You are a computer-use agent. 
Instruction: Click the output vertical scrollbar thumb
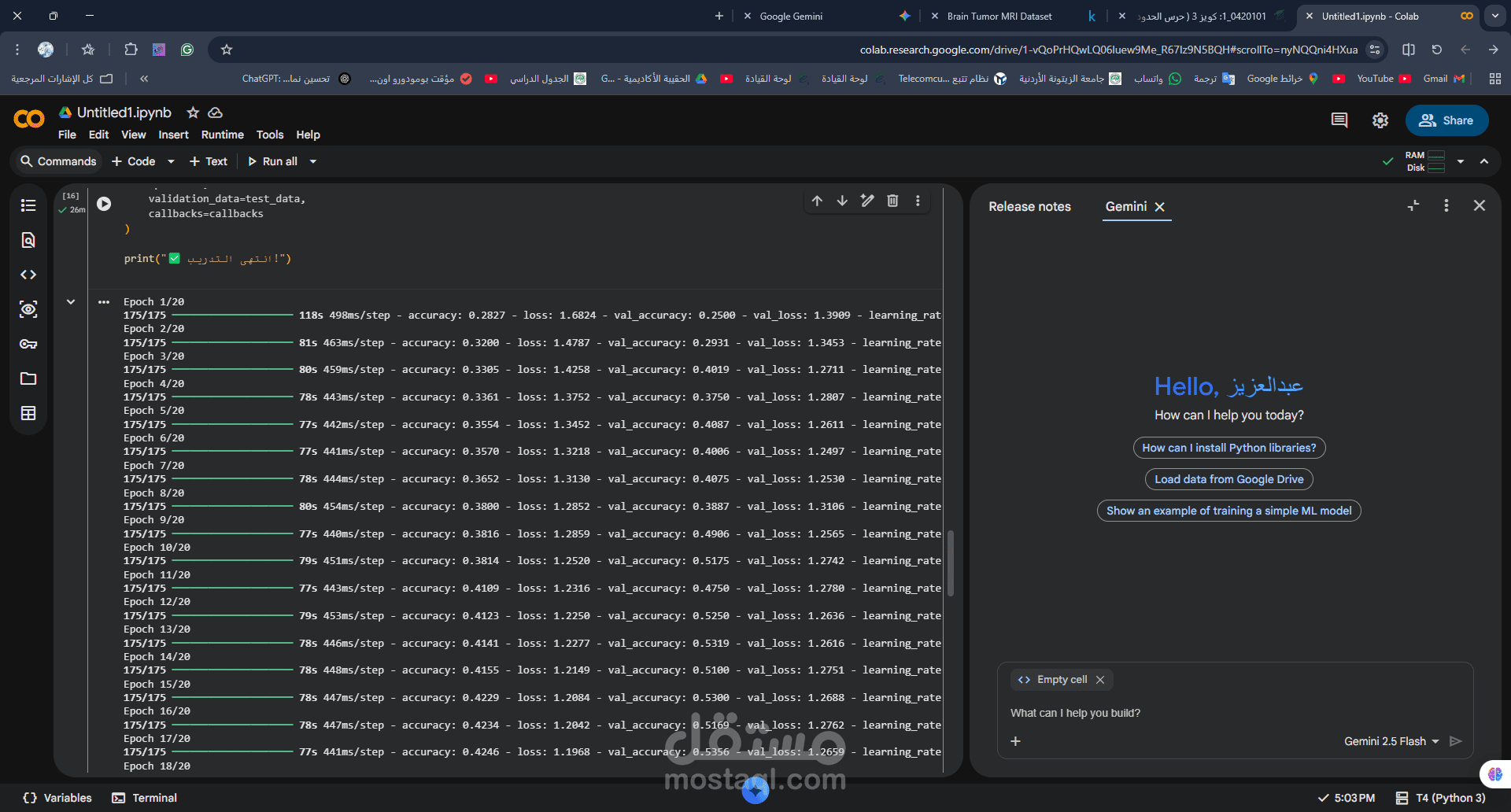coord(951,563)
